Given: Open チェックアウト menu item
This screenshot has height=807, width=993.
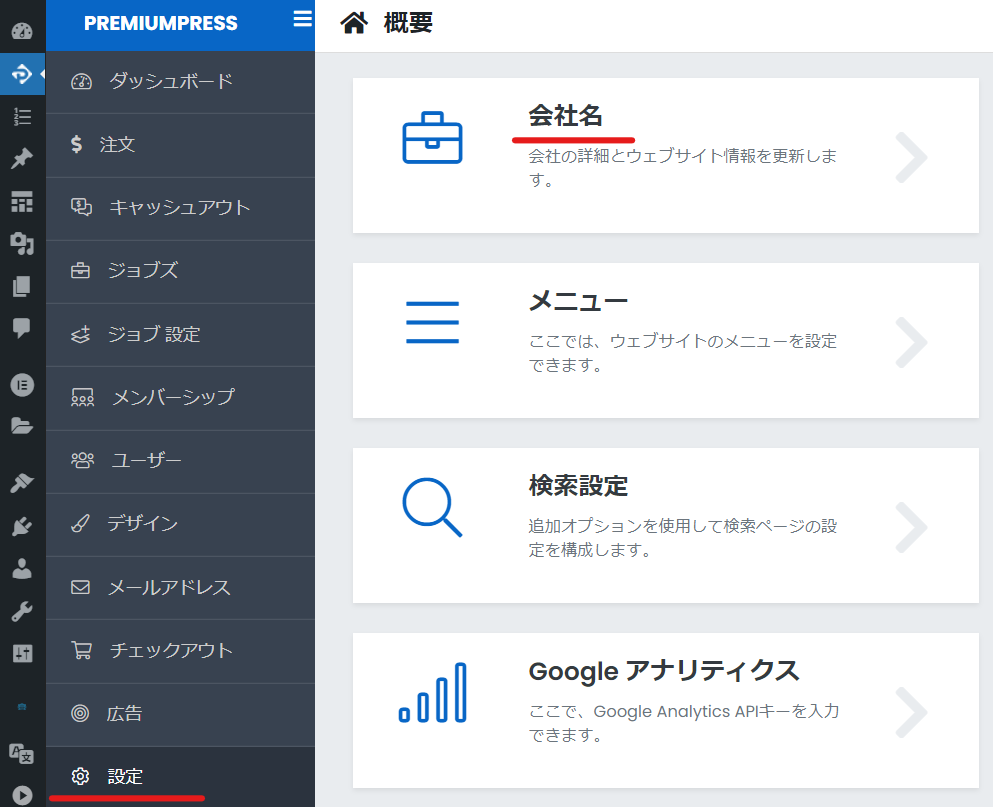Looking at the screenshot, I should (x=180, y=651).
